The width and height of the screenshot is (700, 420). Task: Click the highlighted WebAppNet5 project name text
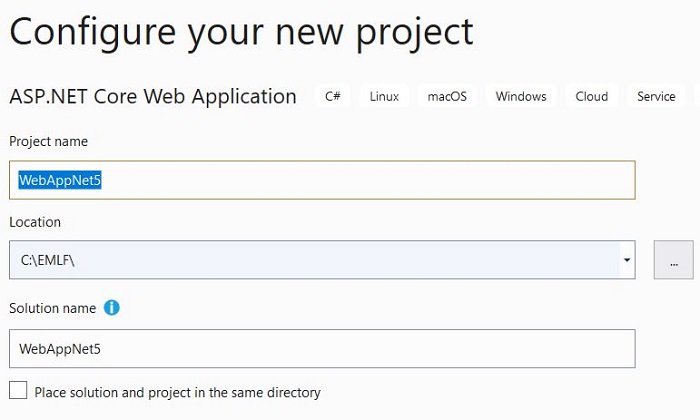pos(60,180)
